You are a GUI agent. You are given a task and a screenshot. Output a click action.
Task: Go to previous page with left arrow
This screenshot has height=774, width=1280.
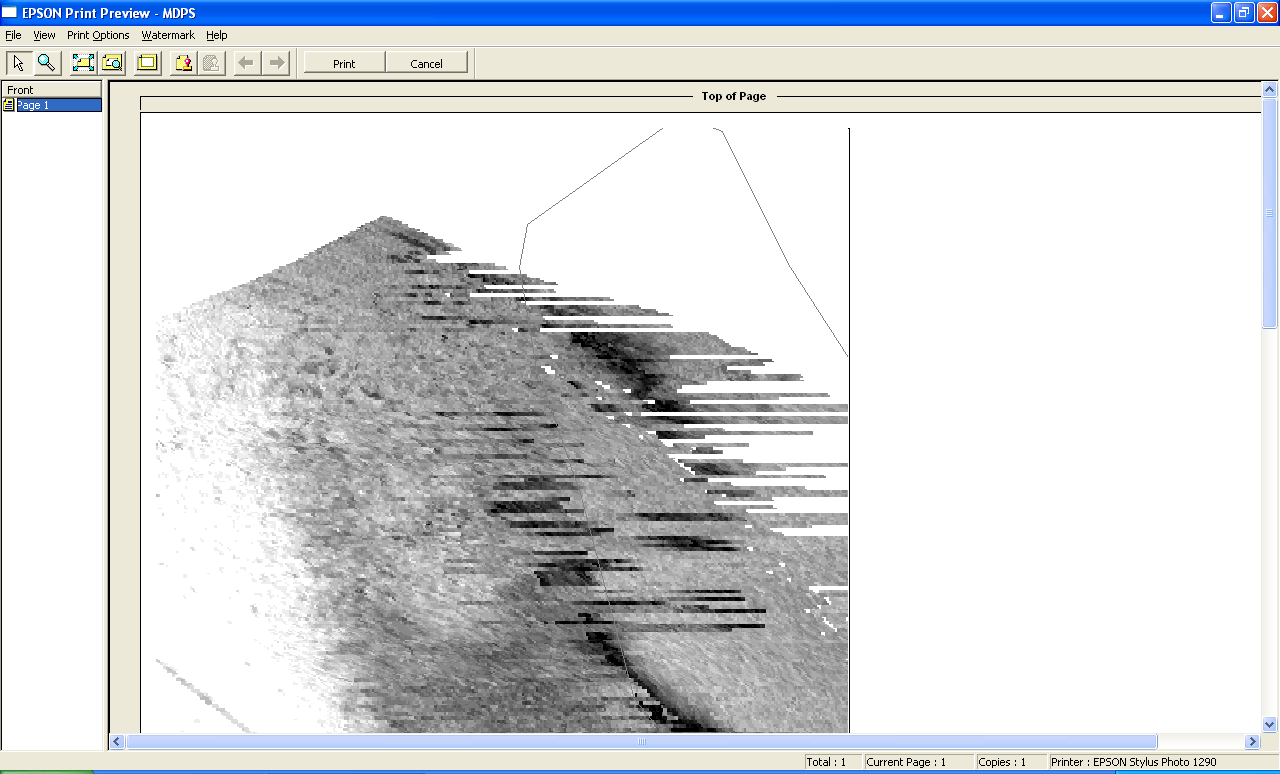click(x=247, y=63)
